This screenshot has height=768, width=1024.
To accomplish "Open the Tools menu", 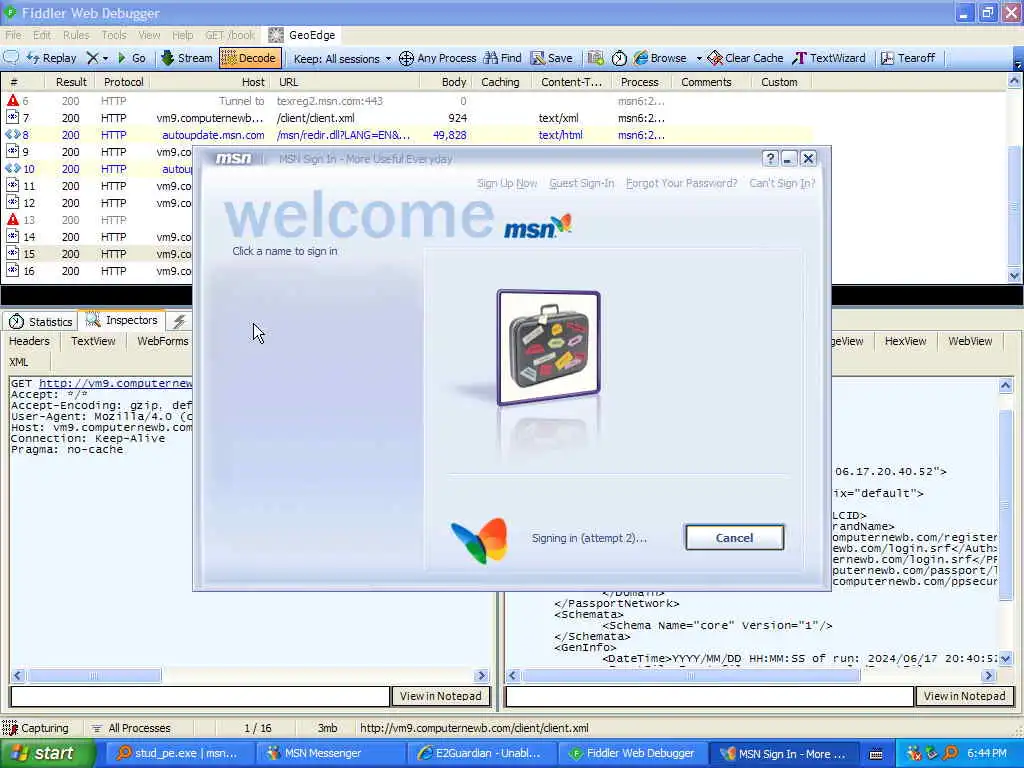I will click(114, 35).
